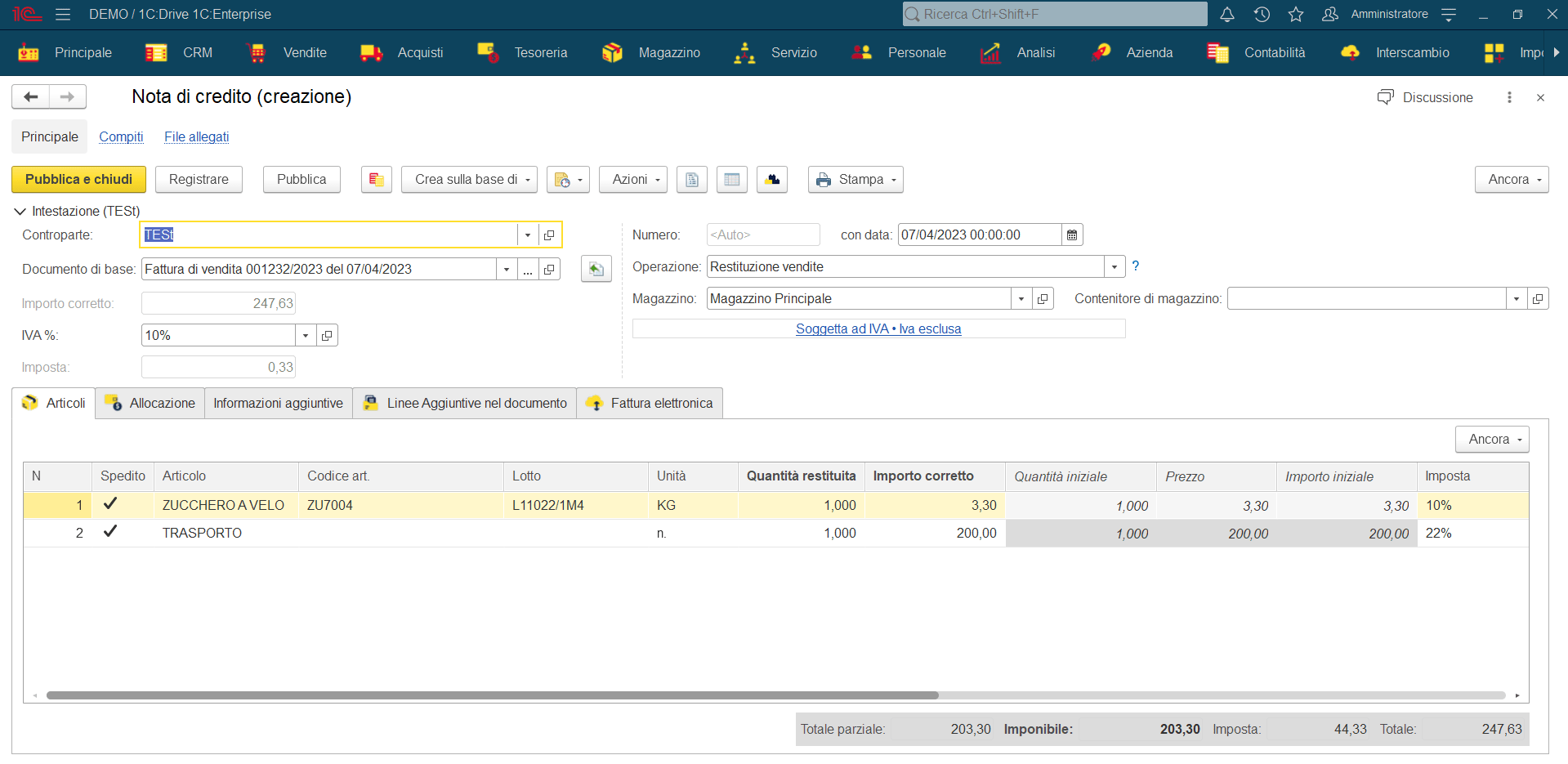
Task: Select the ZU7004 Codice art. cell
Action: pos(401,505)
